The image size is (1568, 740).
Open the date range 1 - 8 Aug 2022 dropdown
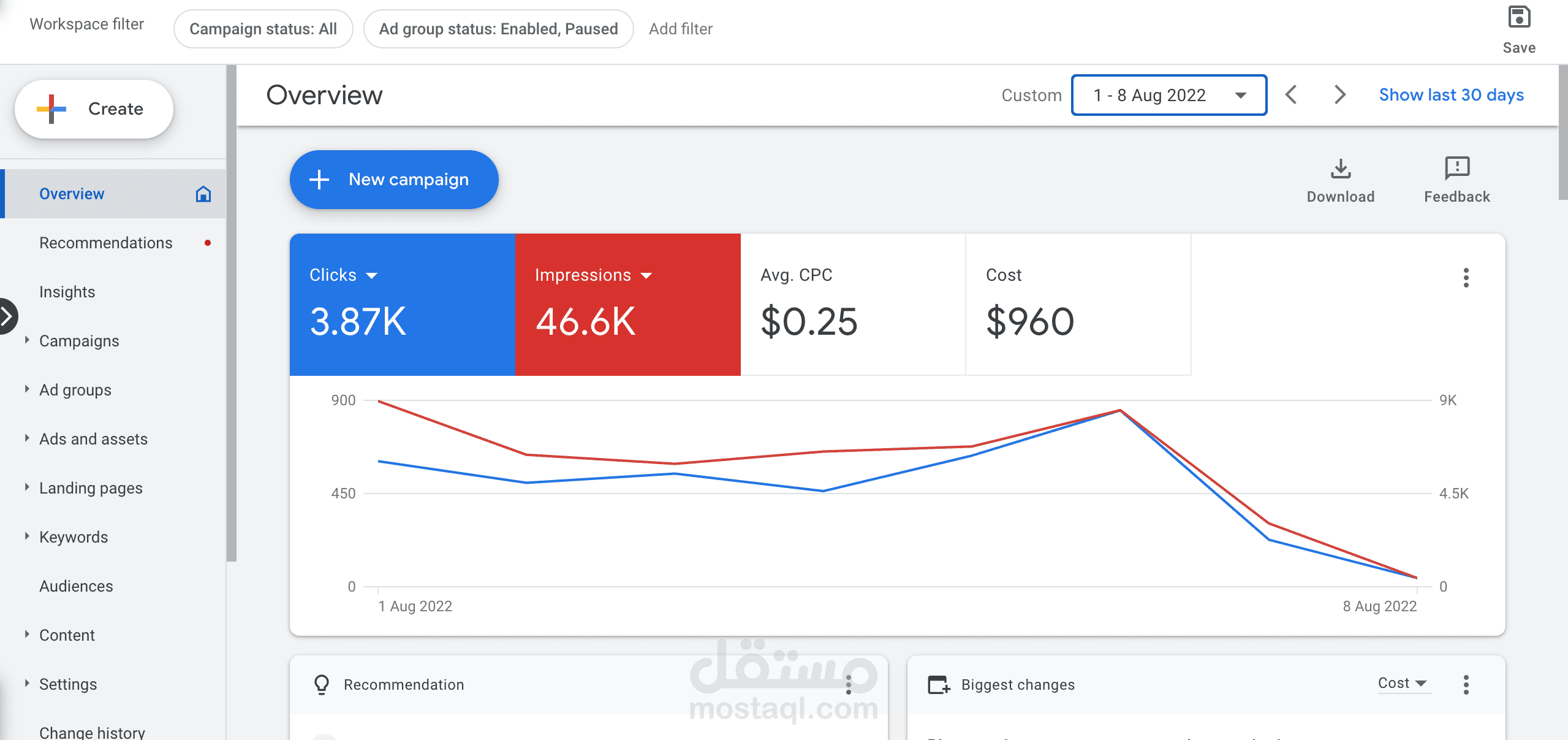(1168, 95)
